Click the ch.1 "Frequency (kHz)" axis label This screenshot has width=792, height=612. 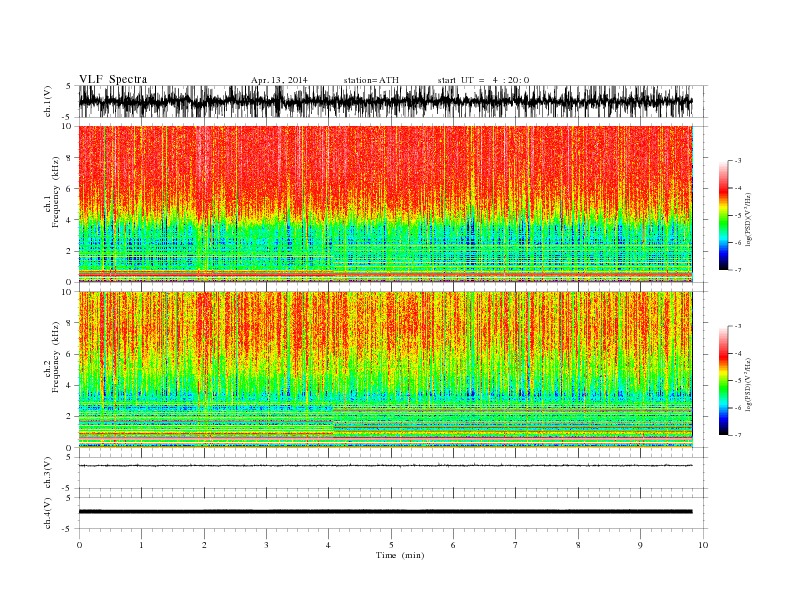pyautogui.click(x=55, y=192)
